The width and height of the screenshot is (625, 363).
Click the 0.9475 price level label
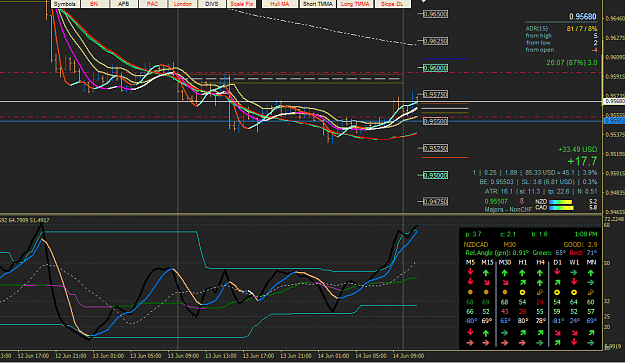pos(435,202)
